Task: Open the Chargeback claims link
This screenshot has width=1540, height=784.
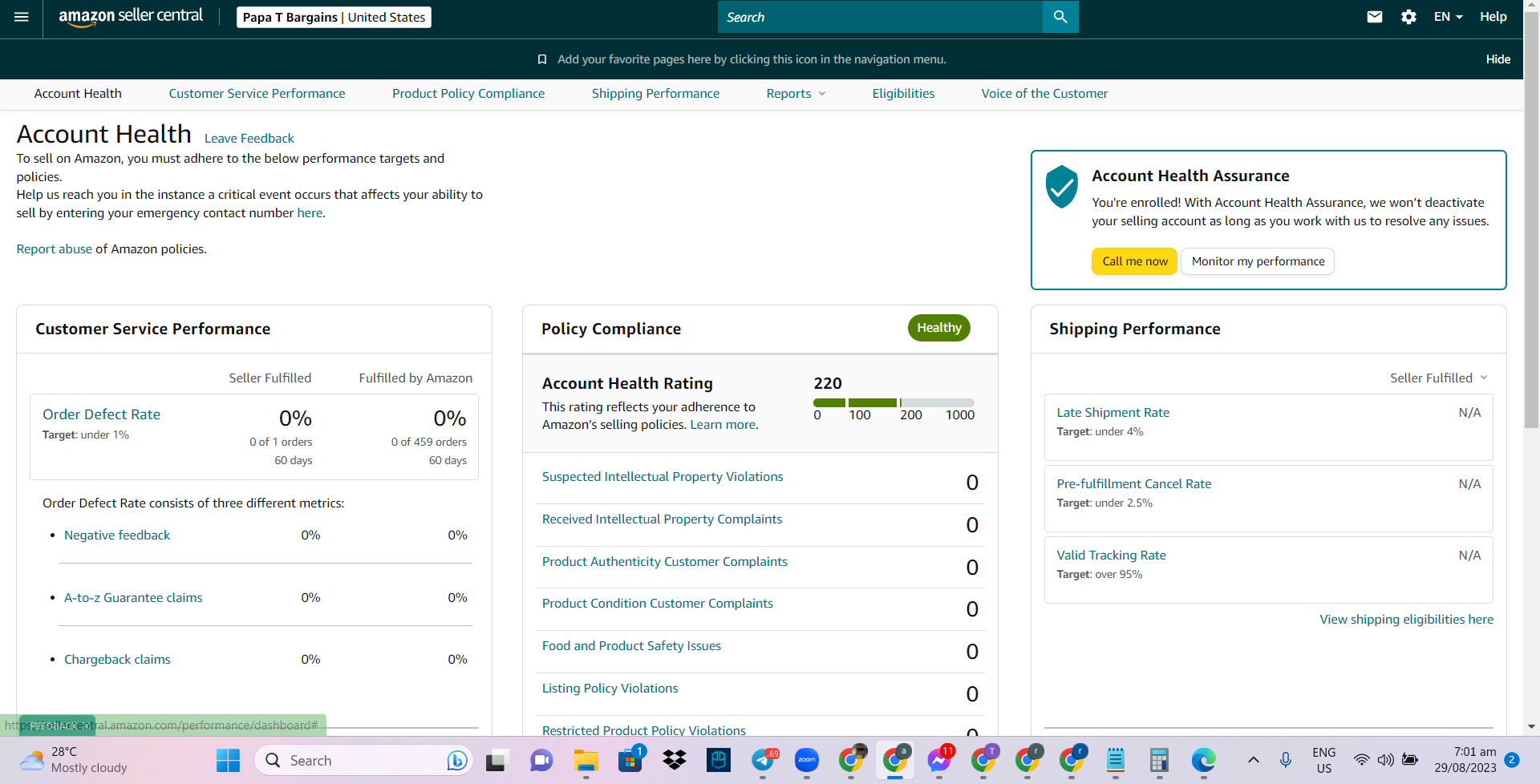Action: click(x=117, y=660)
